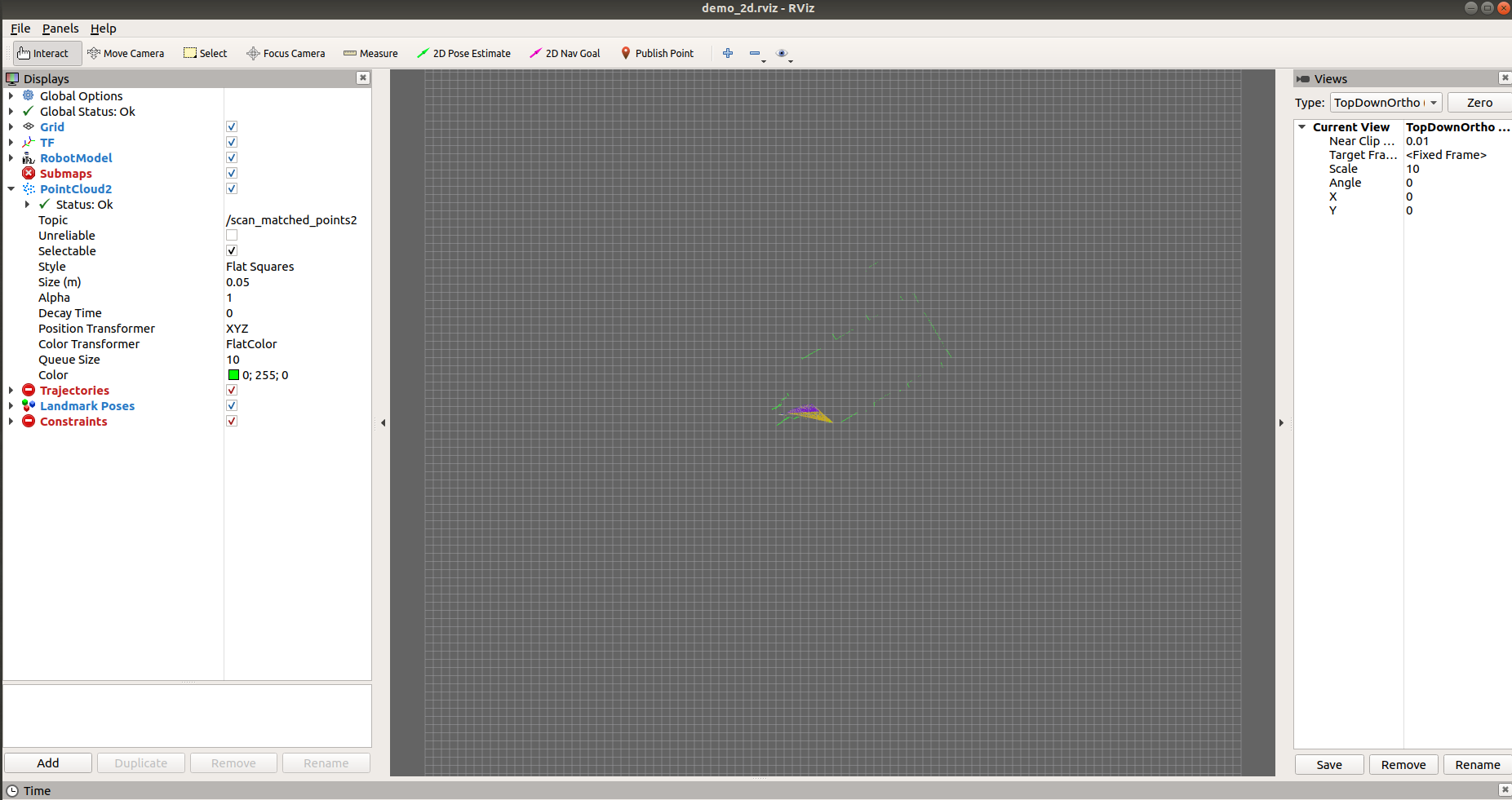Image resolution: width=1512 pixels, height=800 pixels.
Task: Toggle the Landmark Poses checkbox
Action: pyautogui.click(x=232, y=405)
